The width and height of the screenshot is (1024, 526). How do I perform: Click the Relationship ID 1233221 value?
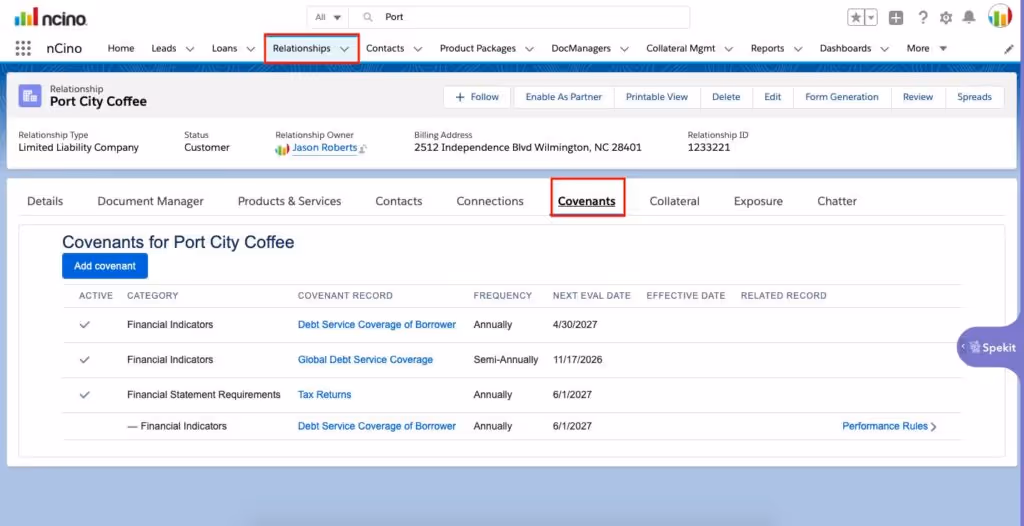709,148
